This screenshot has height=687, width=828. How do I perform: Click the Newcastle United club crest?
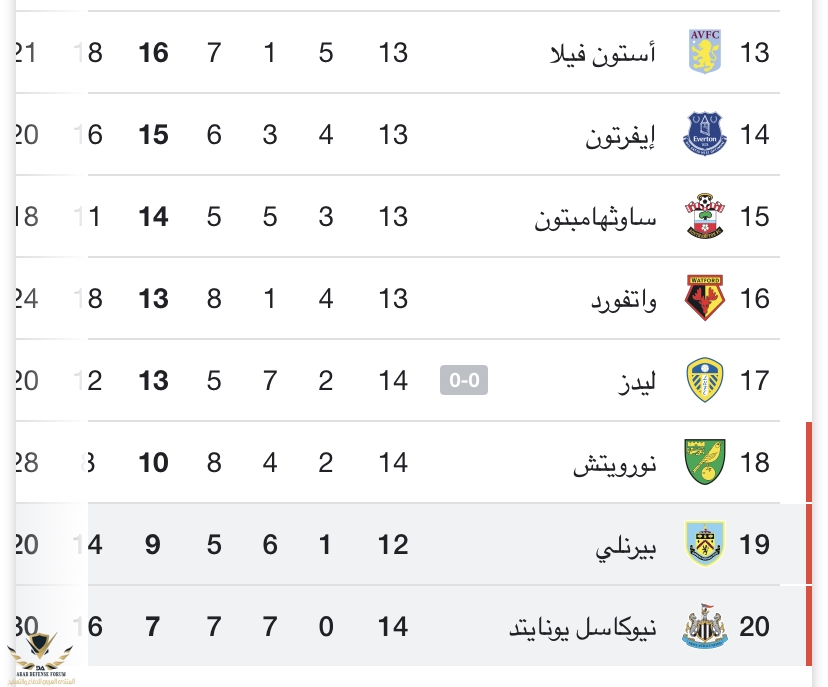705,626
